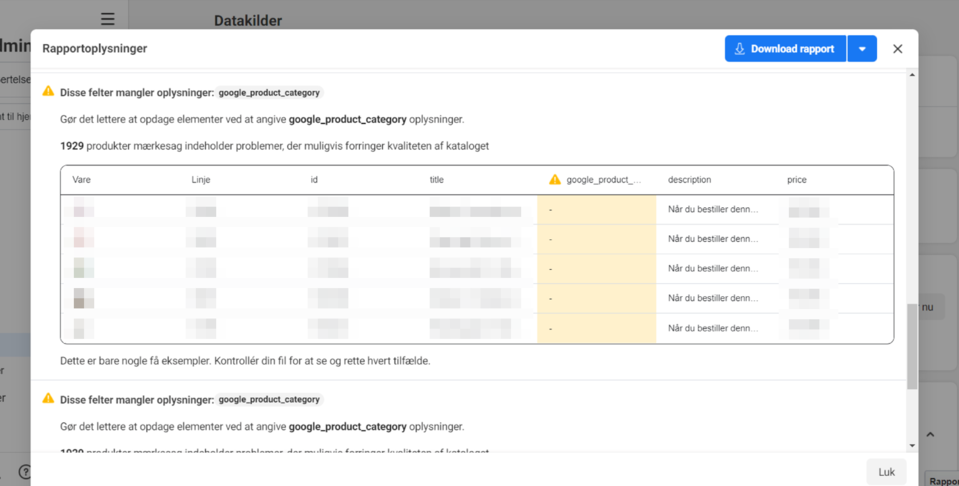959x486 pixels.
Task: Select the second section's google_product_category tag chip
Action: (269, 399)
